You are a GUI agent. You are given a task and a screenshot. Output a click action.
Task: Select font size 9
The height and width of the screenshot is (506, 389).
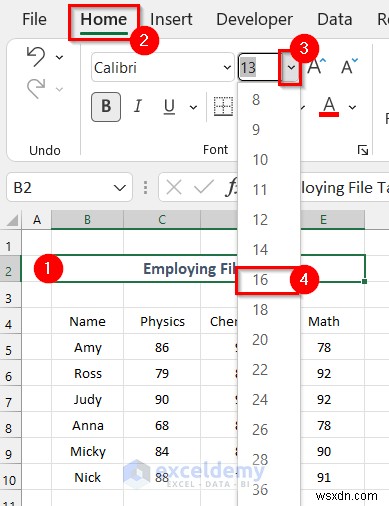pyautogui.click(x=269, y=130)
